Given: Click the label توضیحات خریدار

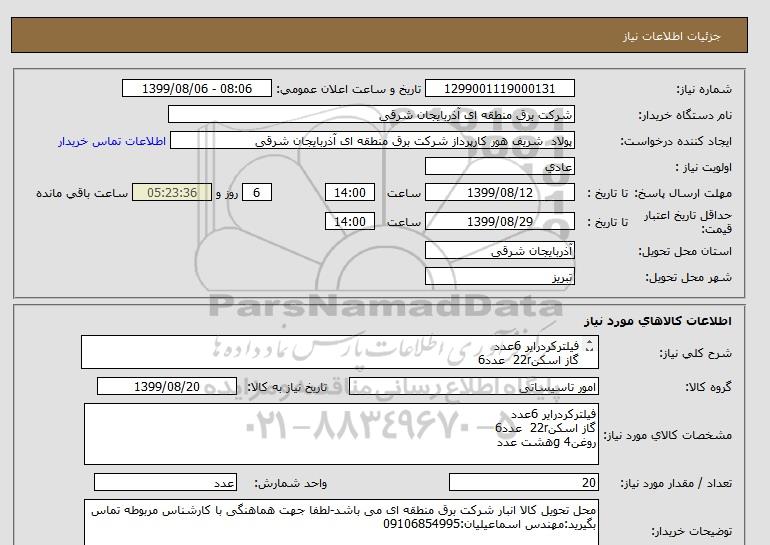Looking at the screenshot, I should coord(691,531).
